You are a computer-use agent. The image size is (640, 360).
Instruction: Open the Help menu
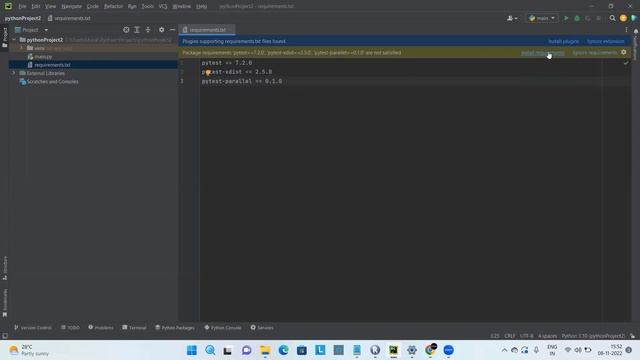coord(201,7)
